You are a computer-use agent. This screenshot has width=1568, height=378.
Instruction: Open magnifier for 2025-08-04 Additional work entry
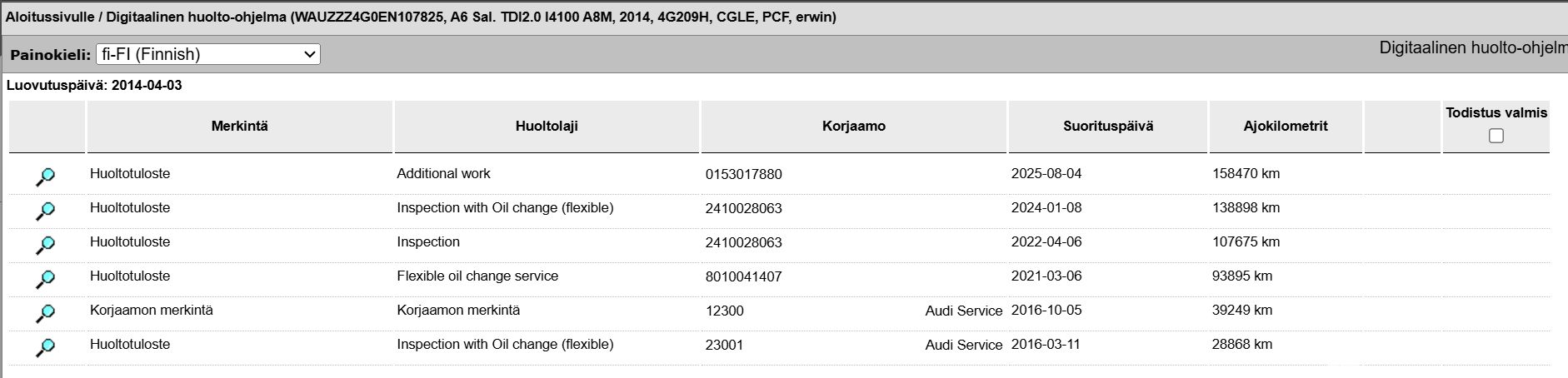45,177
